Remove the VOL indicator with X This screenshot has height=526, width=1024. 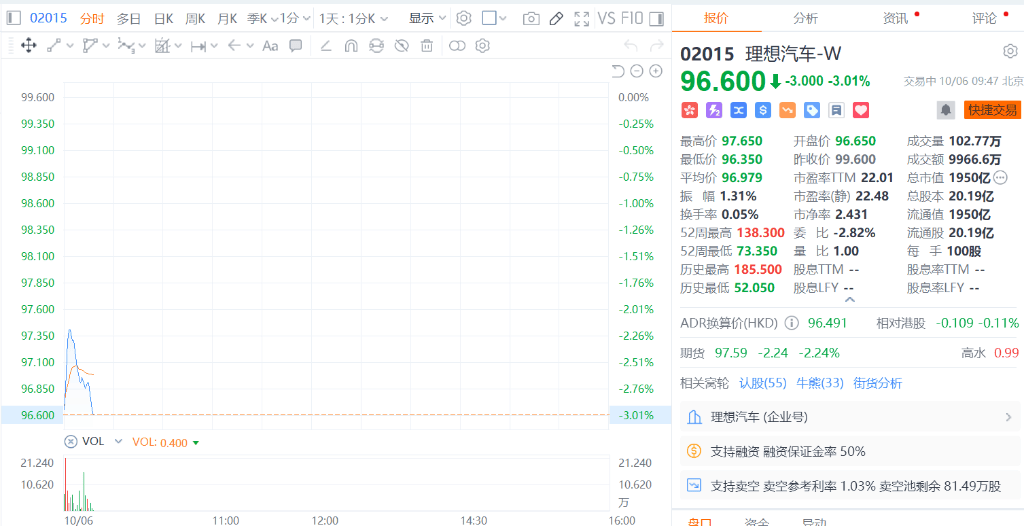[70, 441]
